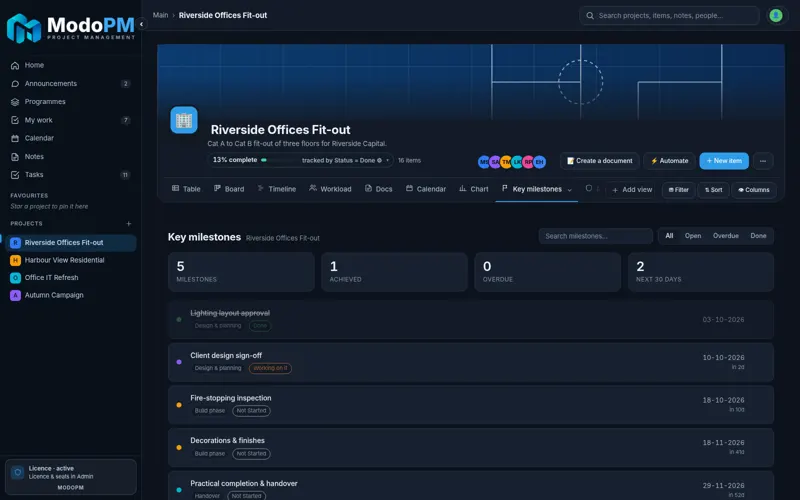Focus the Search milestones field
Image resolution: width=800 pixels, height=500 pixels.
coord(595,236)
